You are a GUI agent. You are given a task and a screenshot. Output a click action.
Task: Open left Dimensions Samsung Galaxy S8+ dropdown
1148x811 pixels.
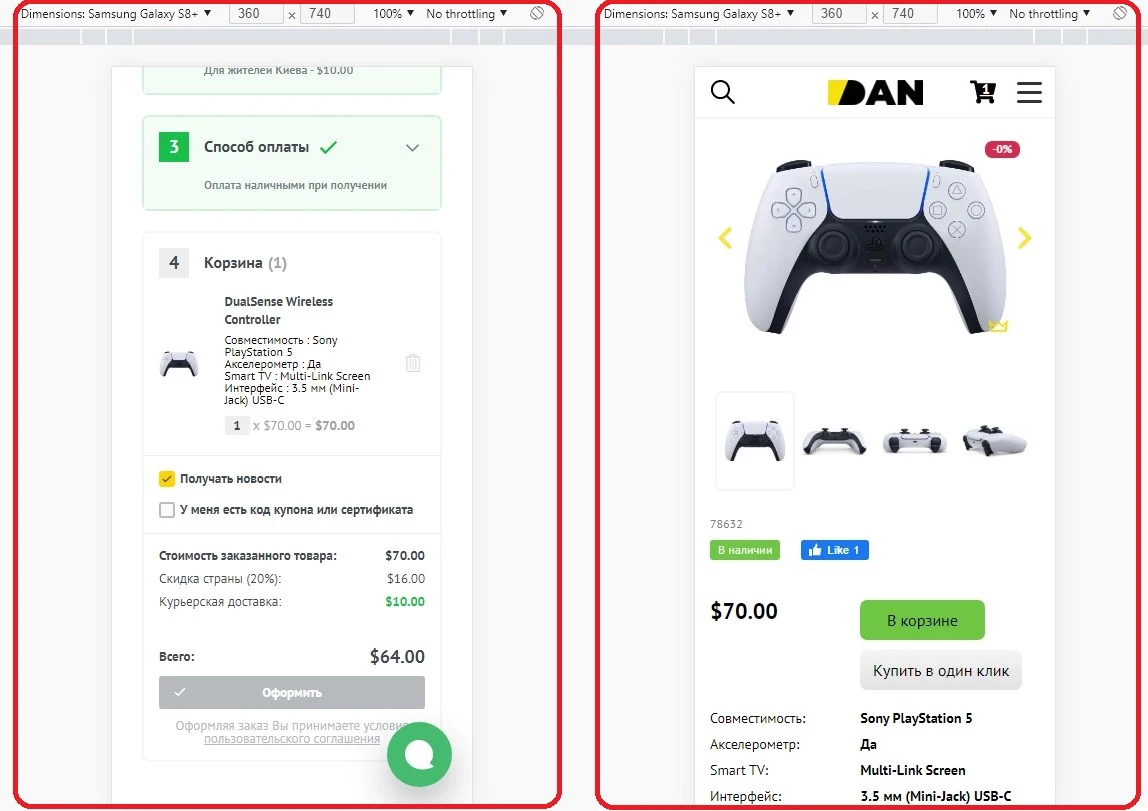coord(116,13)
